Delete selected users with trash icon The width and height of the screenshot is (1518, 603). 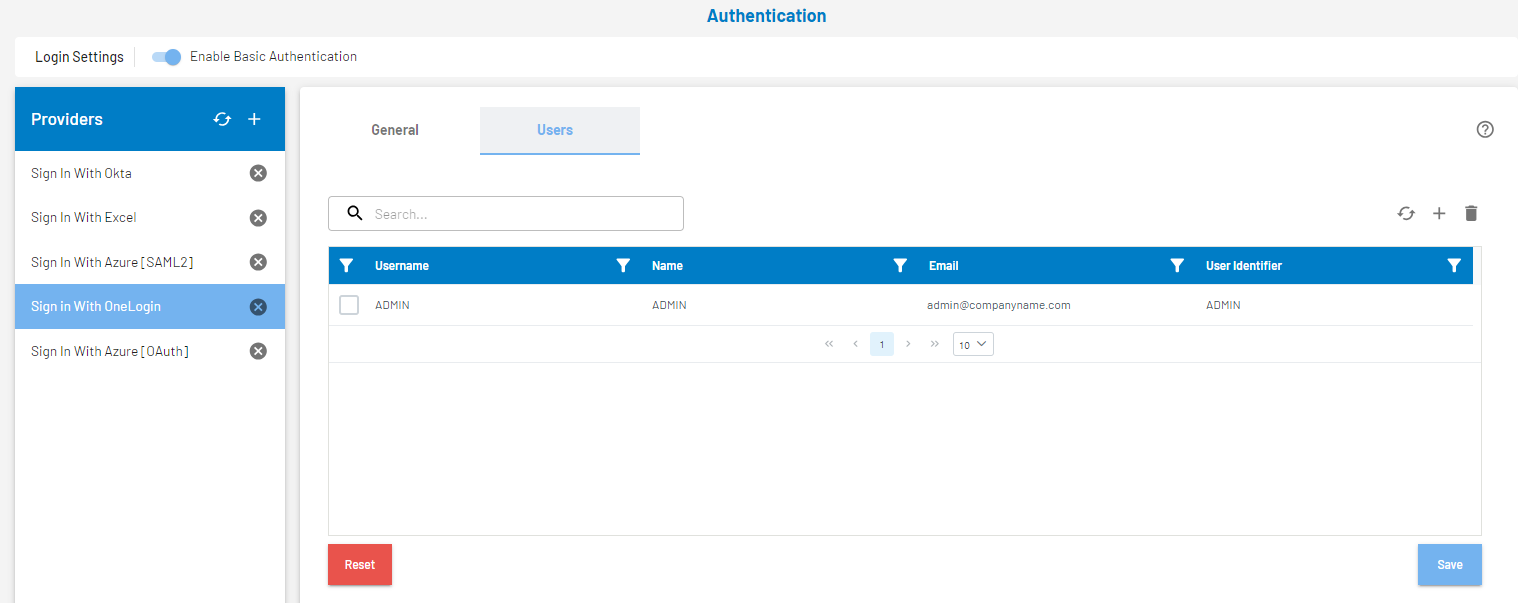pos(1471,213)
